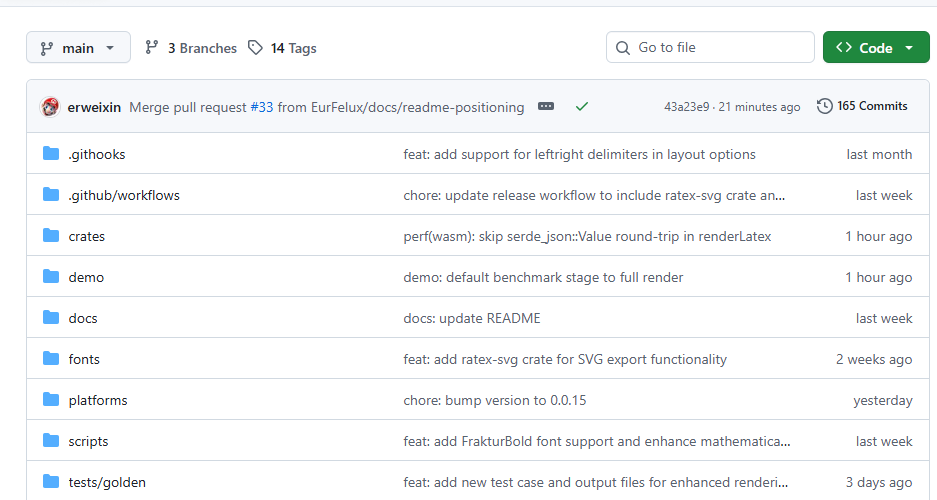Image resolution: width=937 pixels, height=500 pixels.
Task: Click the '1 hour ago' timestamp for crates
Action: [878, 237]
